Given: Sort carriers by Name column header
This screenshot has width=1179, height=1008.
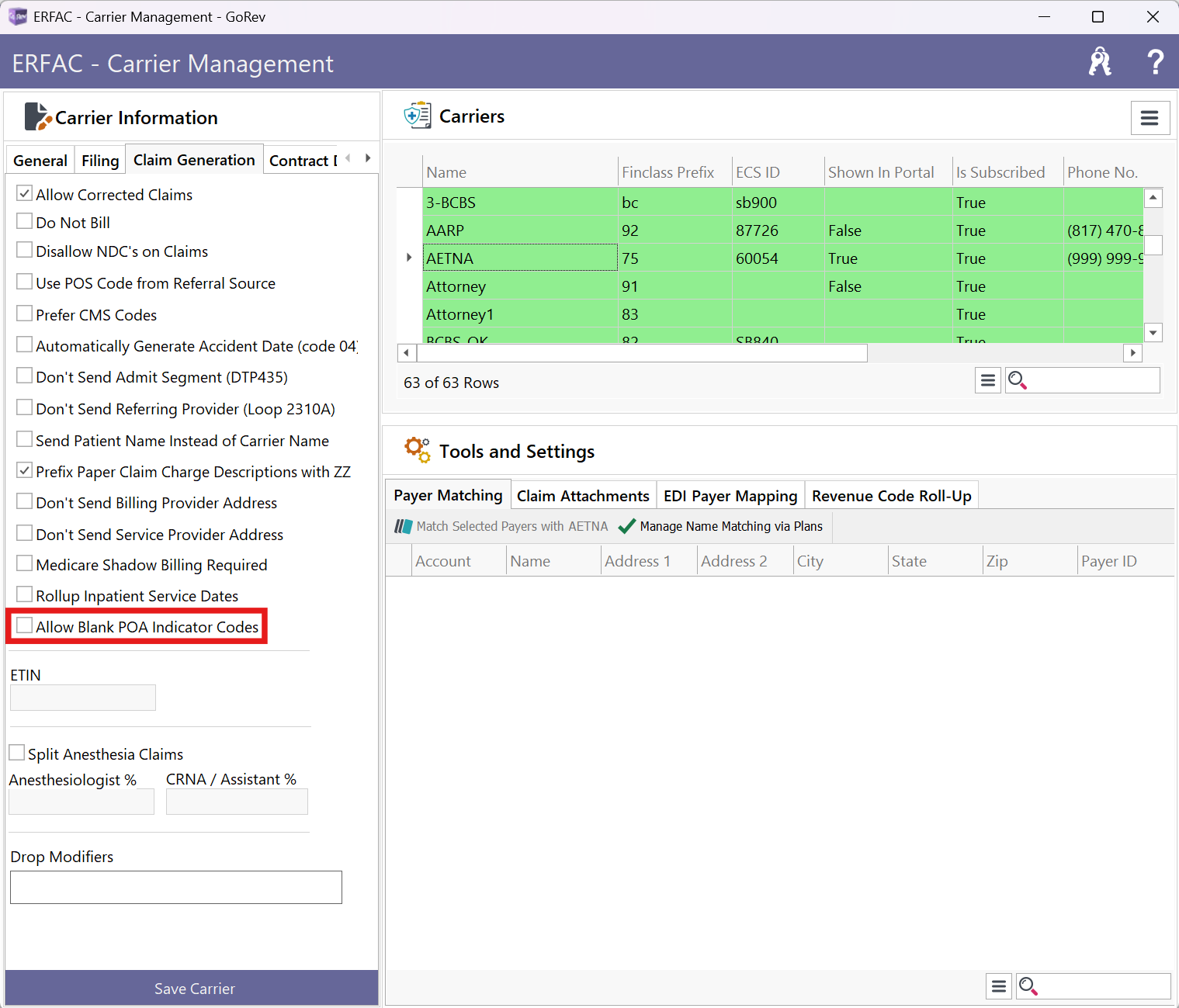Looking at the screenshot, I should [520, 172].
